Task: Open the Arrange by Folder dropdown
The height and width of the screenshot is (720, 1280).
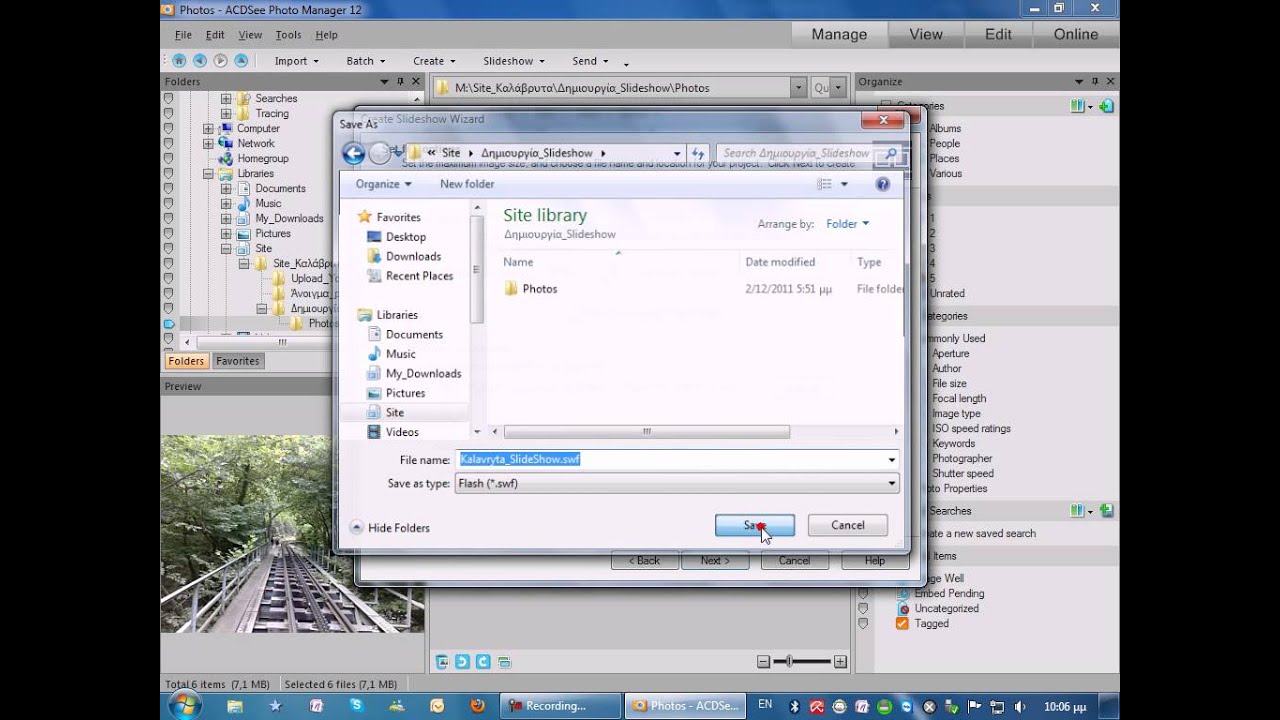Action: click(848, 224)
